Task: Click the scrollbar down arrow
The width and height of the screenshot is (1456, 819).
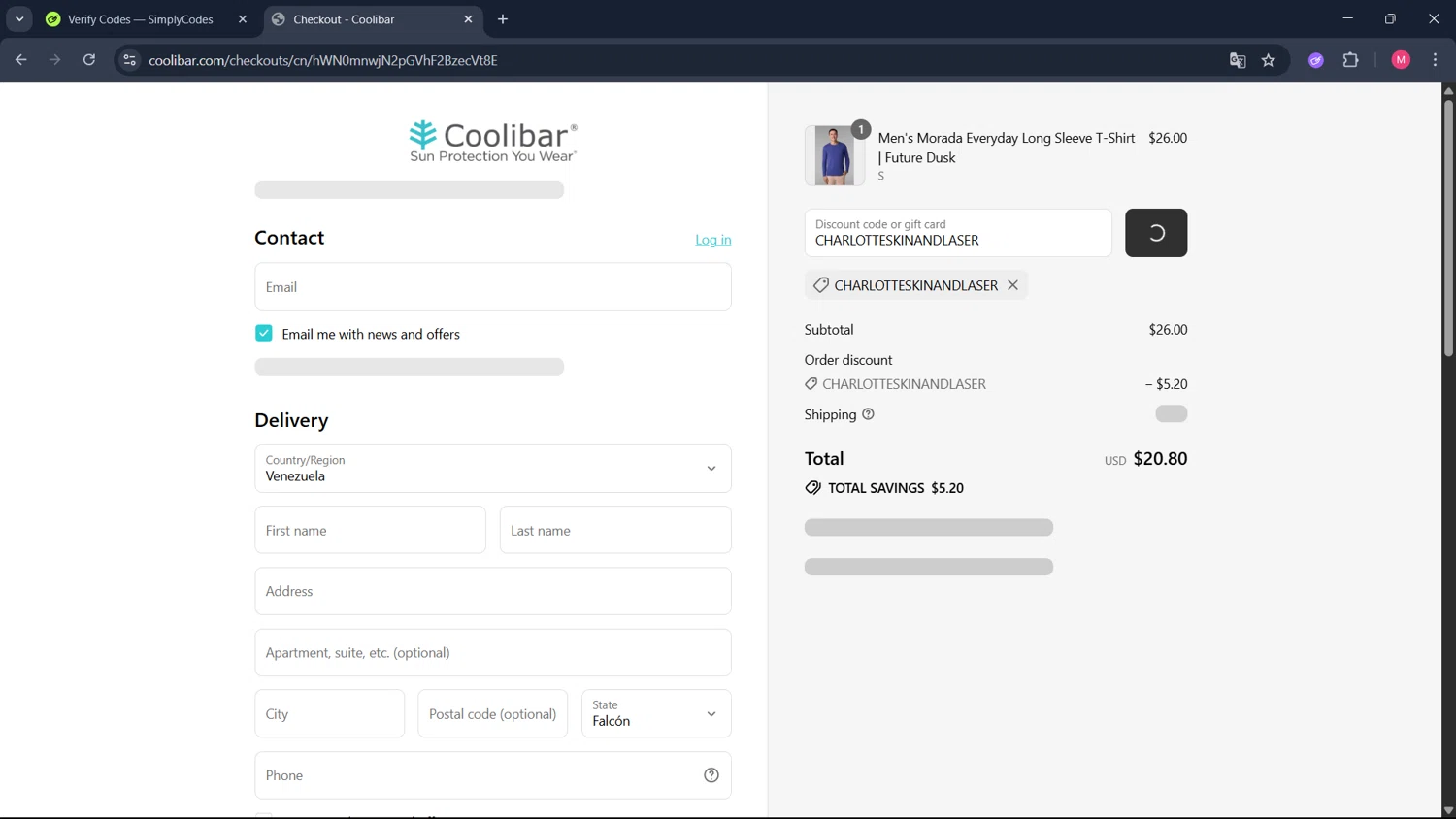Action: pos(1448,811)
